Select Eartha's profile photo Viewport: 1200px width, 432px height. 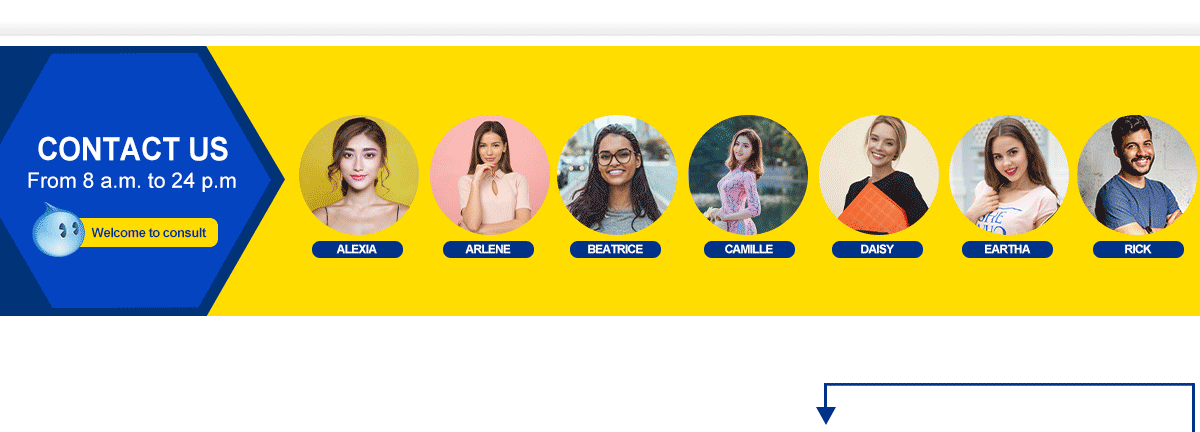coord(1009,175)
